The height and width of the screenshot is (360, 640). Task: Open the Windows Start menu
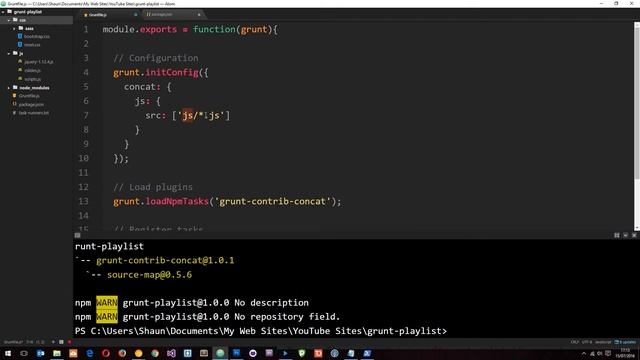(x=8, y=353)
